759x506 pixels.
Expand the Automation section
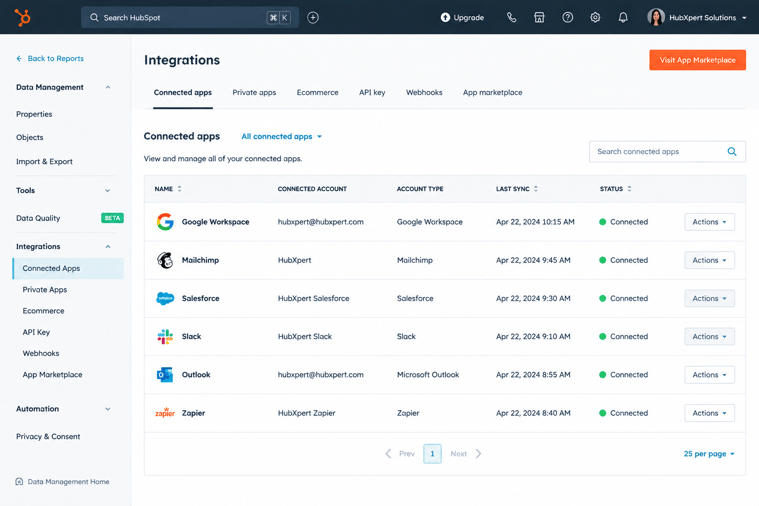(x=108, y=409)
